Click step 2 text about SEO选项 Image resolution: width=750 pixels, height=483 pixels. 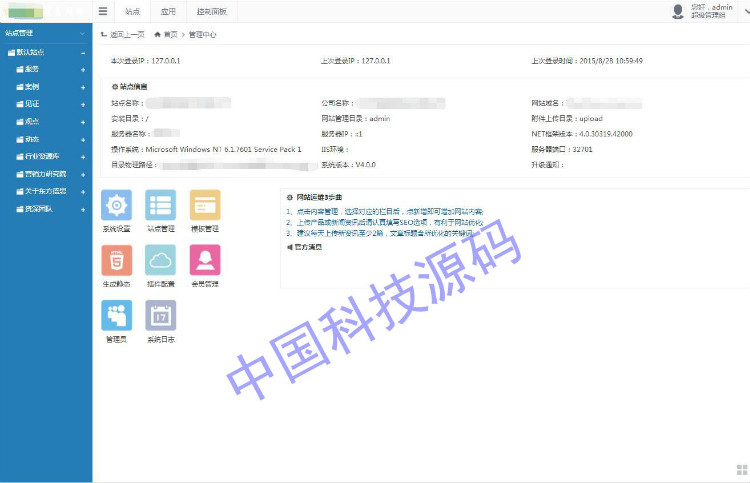click(385, 222)
